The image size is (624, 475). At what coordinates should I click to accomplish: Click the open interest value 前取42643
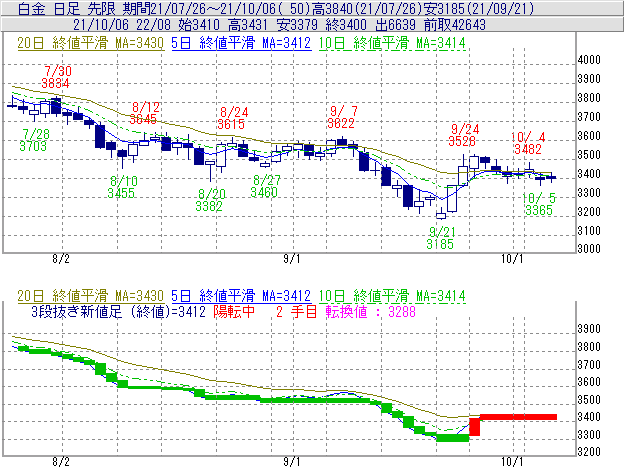tap(455, 25)
